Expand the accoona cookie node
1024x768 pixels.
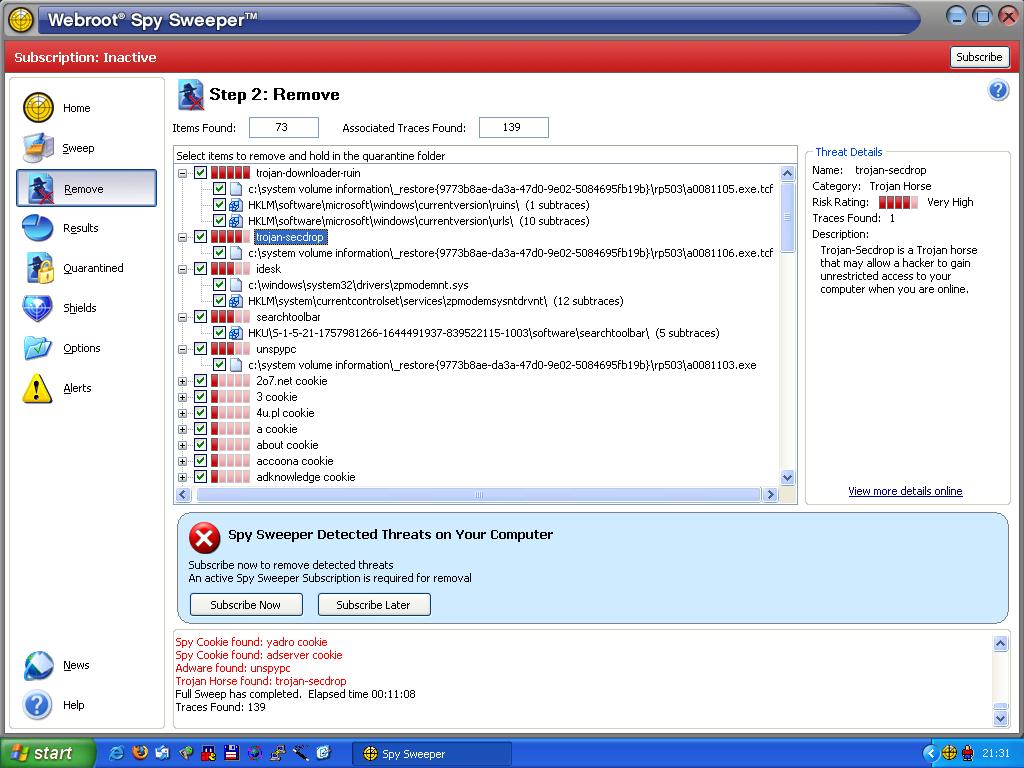[183, 461]
